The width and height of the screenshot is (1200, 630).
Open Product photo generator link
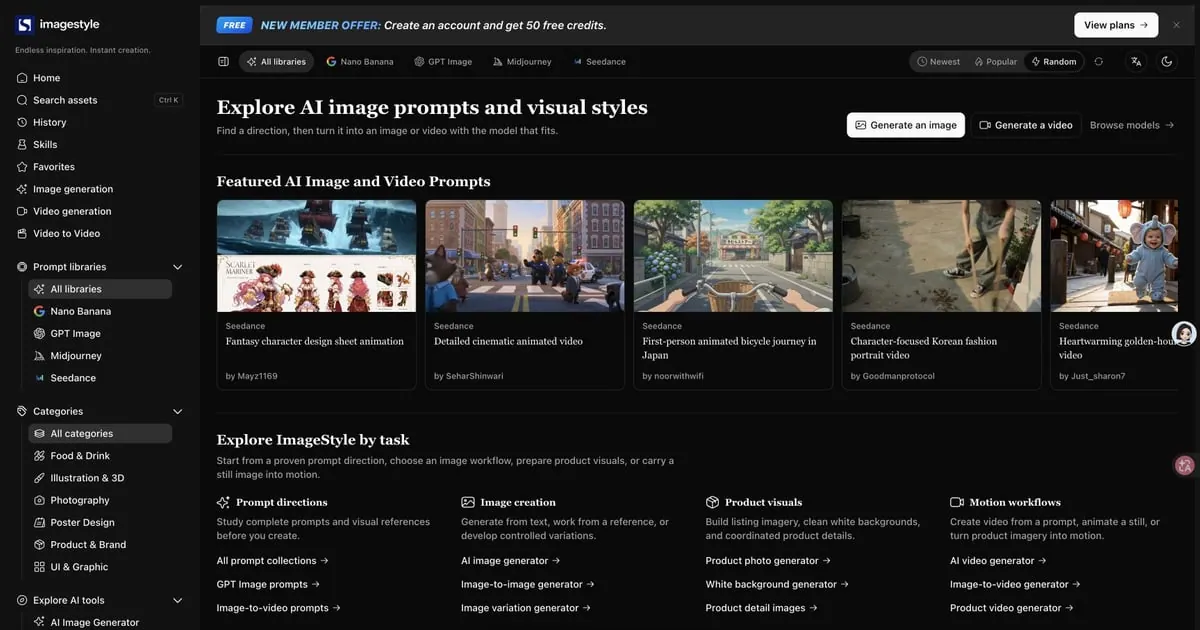(x=768, y=561)
